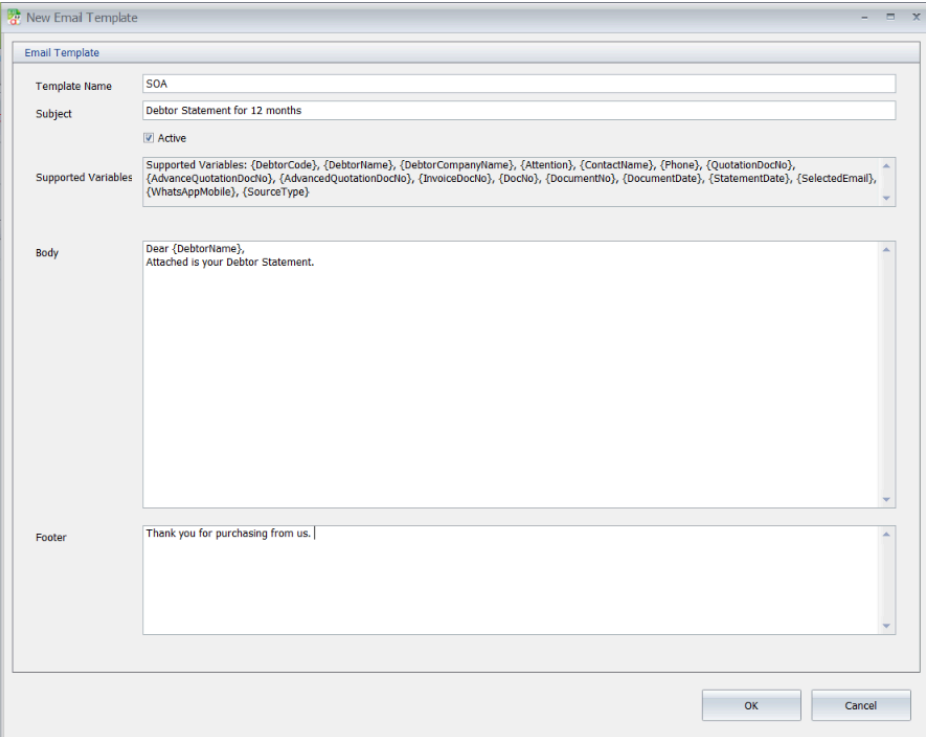Click the Body scrollbar up arrow

pos(886,250)
